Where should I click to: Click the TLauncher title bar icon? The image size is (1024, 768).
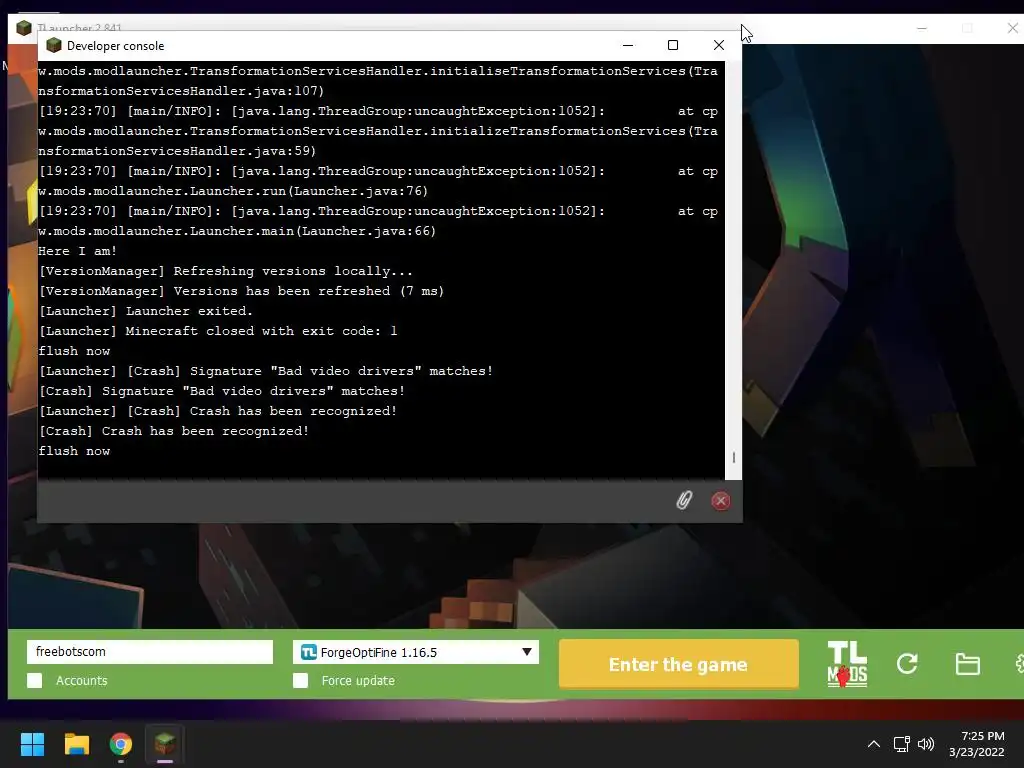click(x=24, y=28)
